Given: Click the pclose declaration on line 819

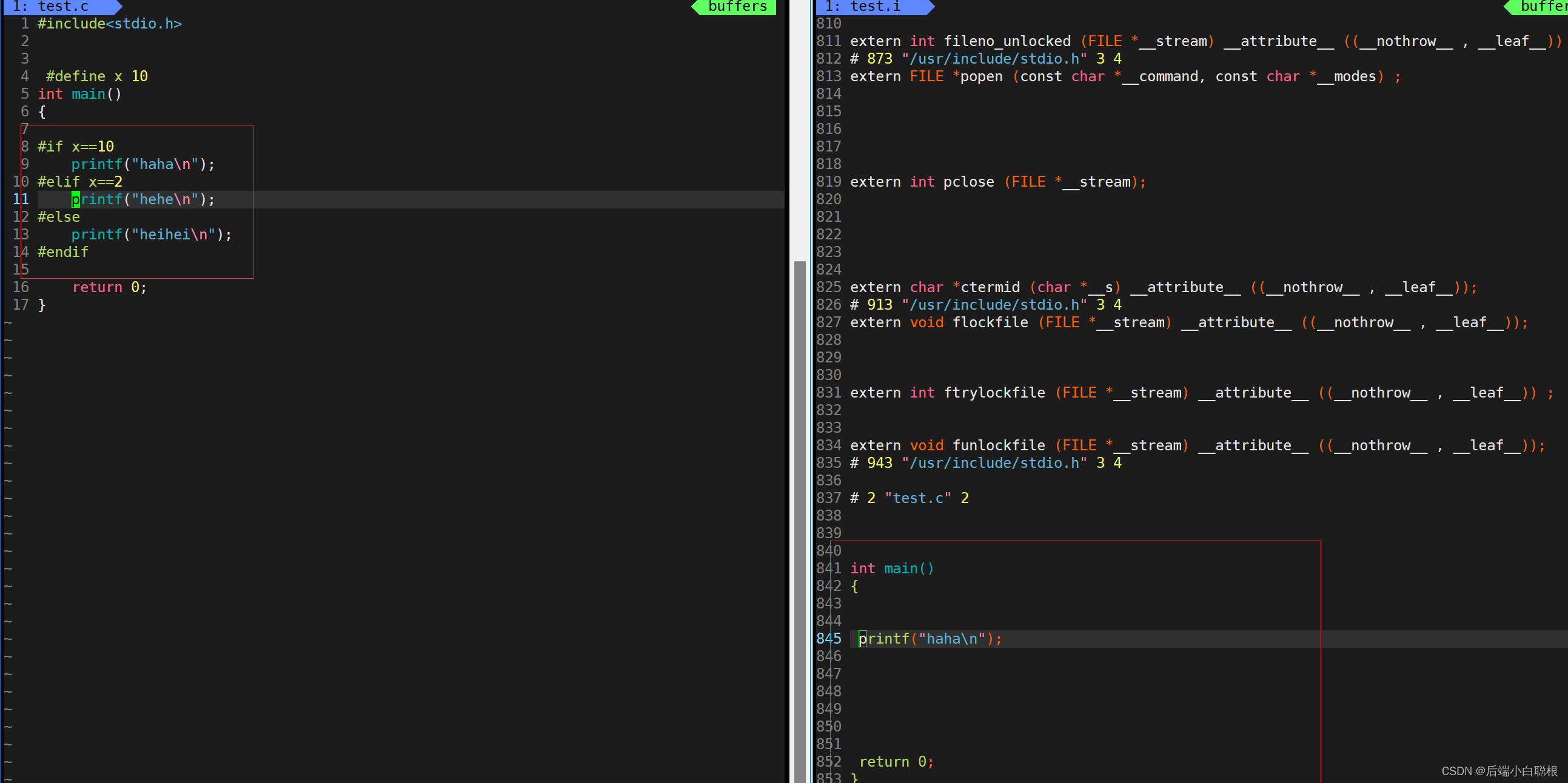Looking at the screenshot, I should (x=998, y=182).
